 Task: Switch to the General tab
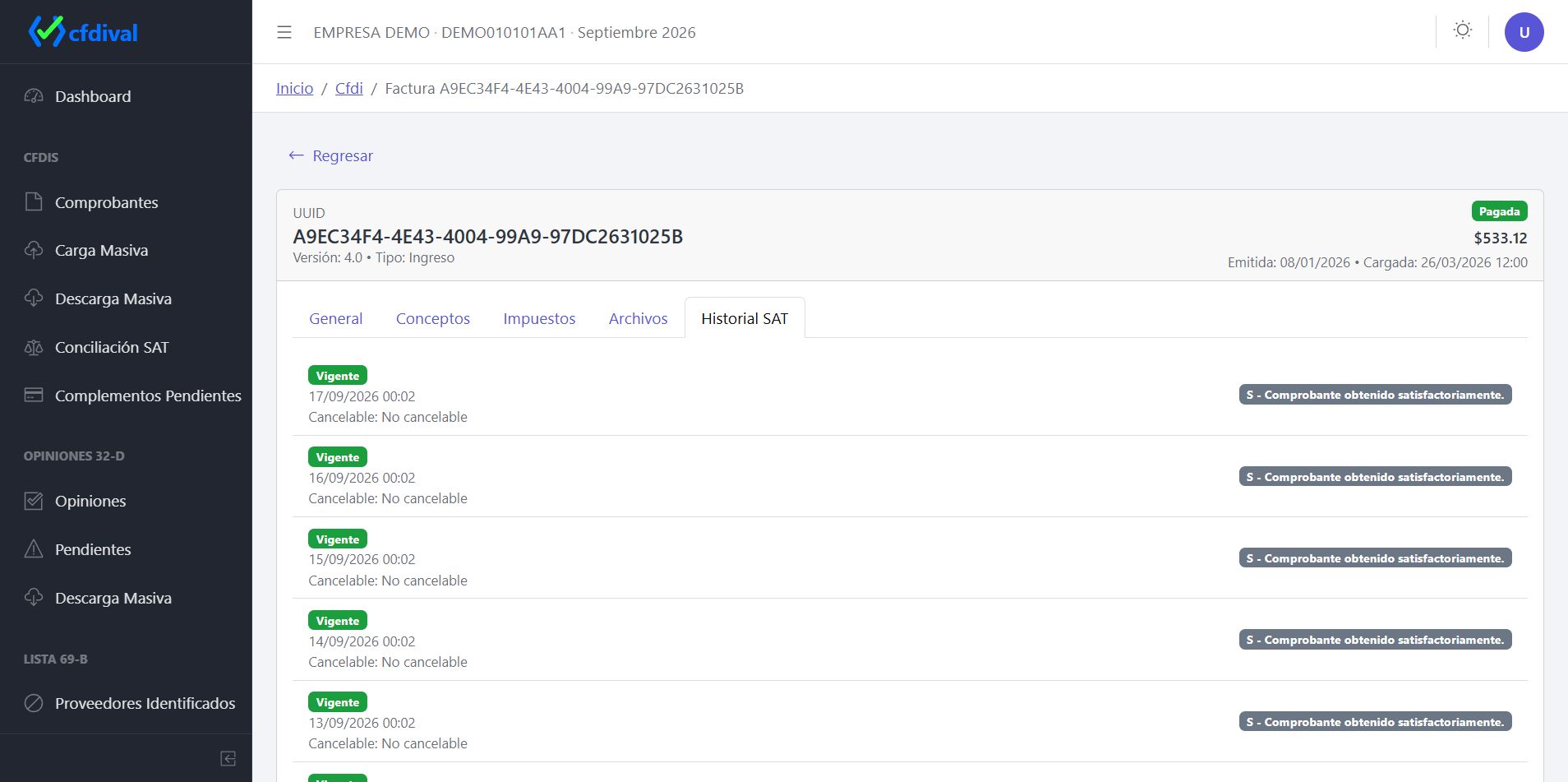(x=335, y=318)
